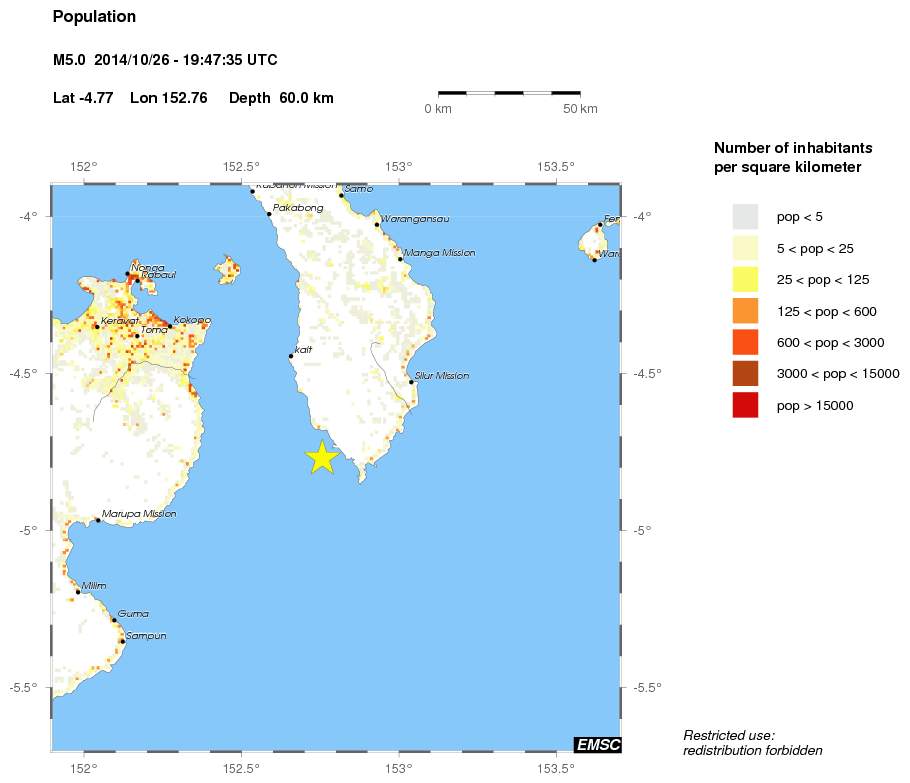910x783 pixels.
Task: Click the EMSC logo in map corner
Action: pyautogui.click(x=597, y=744)
